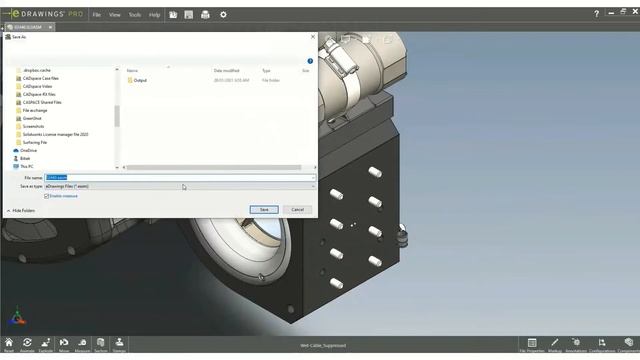
Task: Sort by the Date modified column header
Action: coord(227,71)
